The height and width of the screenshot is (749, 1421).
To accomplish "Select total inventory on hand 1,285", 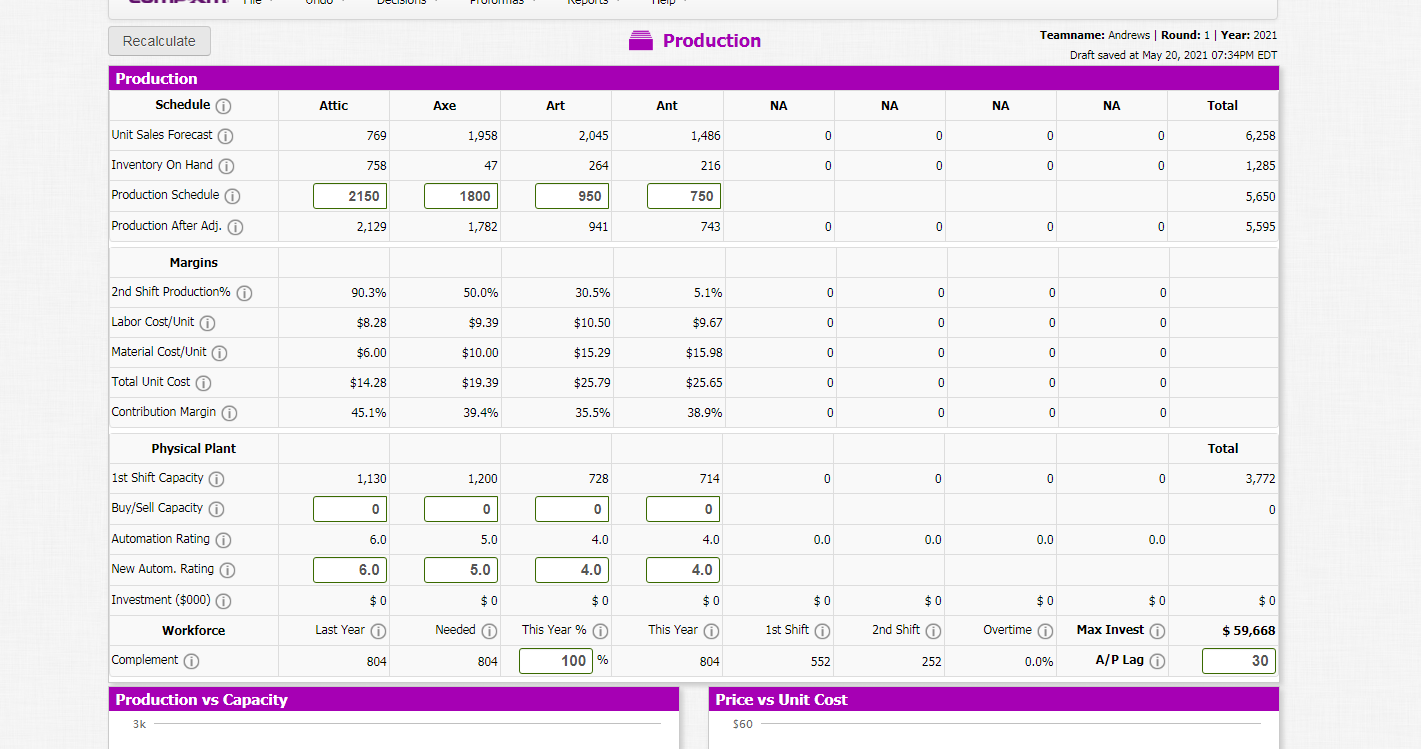I will click(x=1260, y=166).
